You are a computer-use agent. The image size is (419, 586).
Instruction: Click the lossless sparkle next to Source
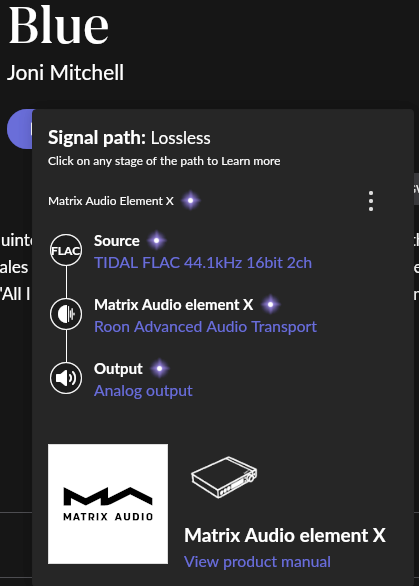tap(157, 241)
